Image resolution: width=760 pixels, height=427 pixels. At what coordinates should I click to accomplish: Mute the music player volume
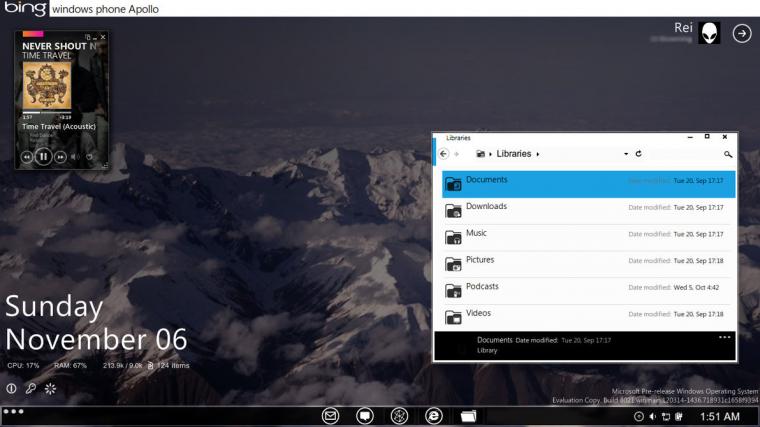pyautogui.click(x=75, y=157)
